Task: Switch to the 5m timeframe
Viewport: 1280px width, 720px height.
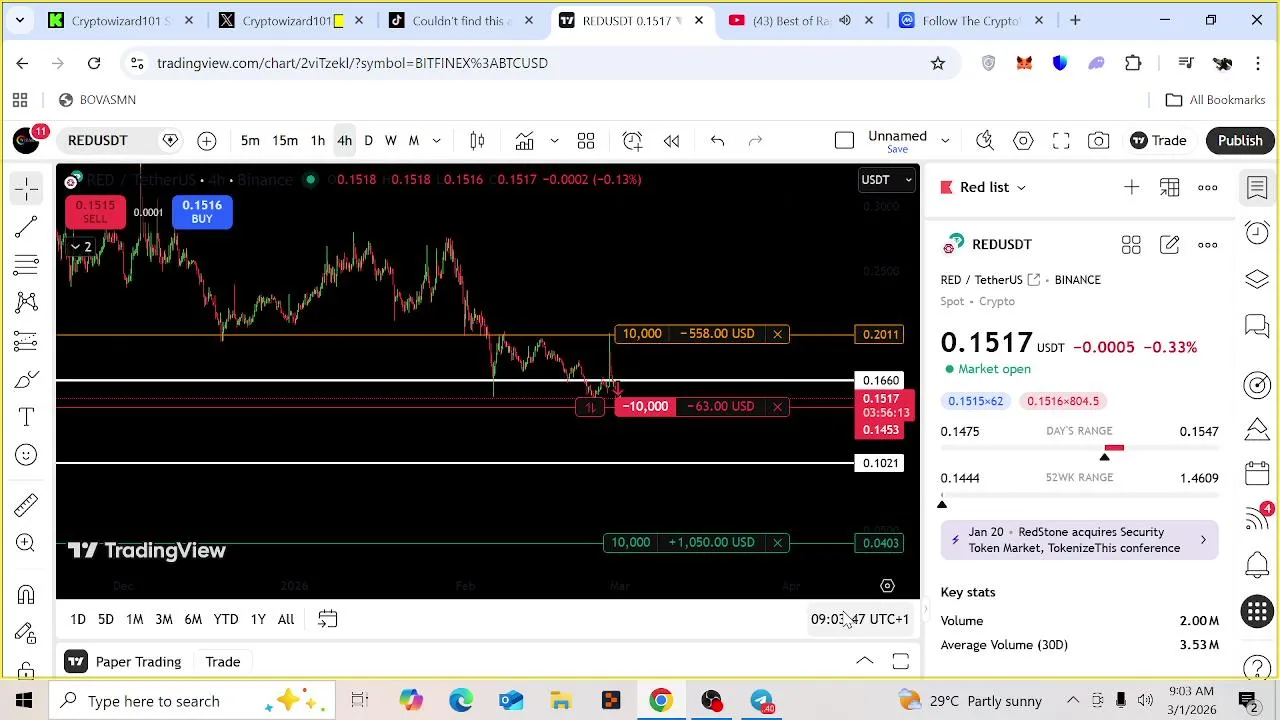Action: [250, 141]
